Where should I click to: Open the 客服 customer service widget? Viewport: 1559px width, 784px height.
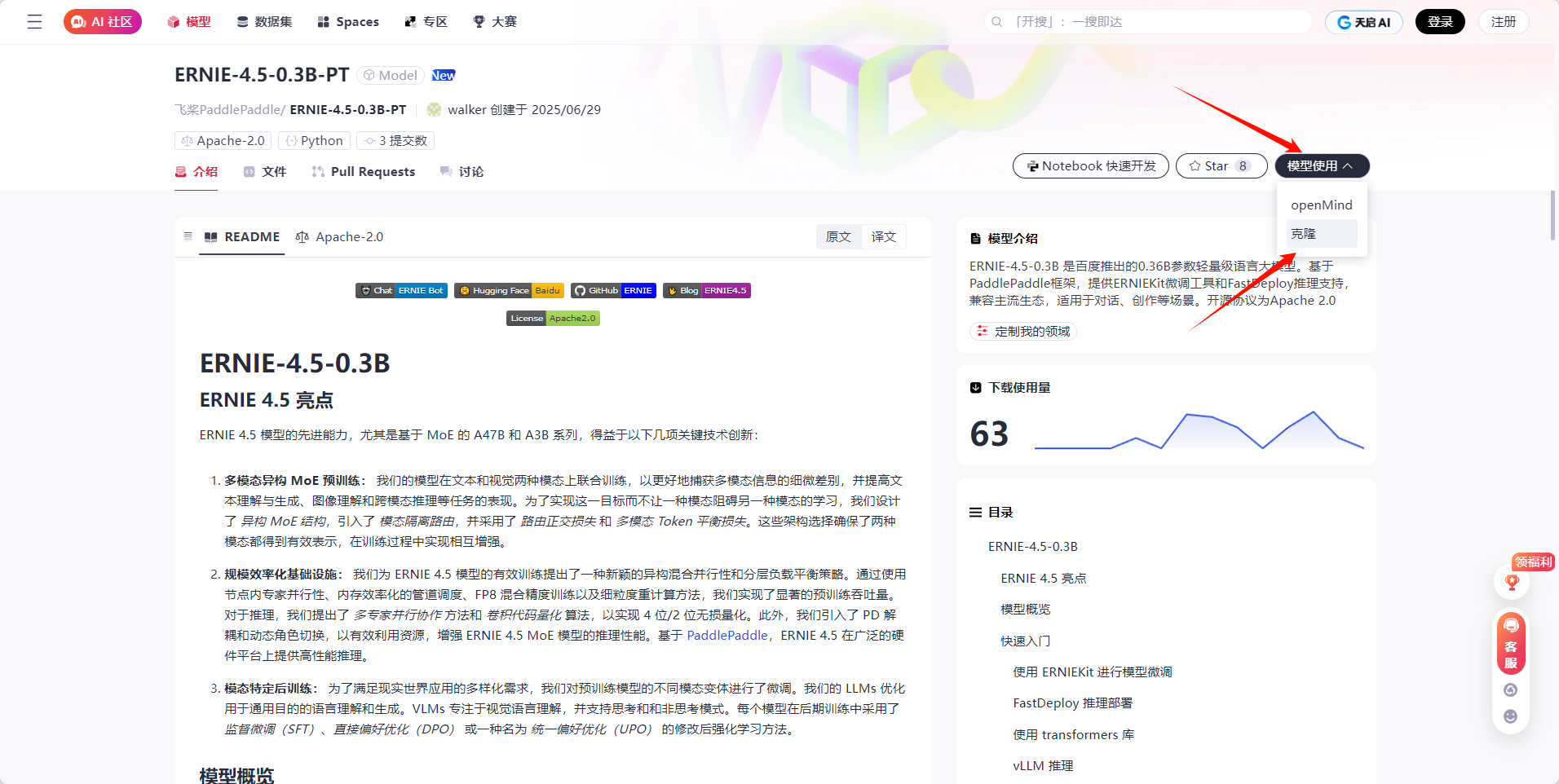click(1511, 643)
